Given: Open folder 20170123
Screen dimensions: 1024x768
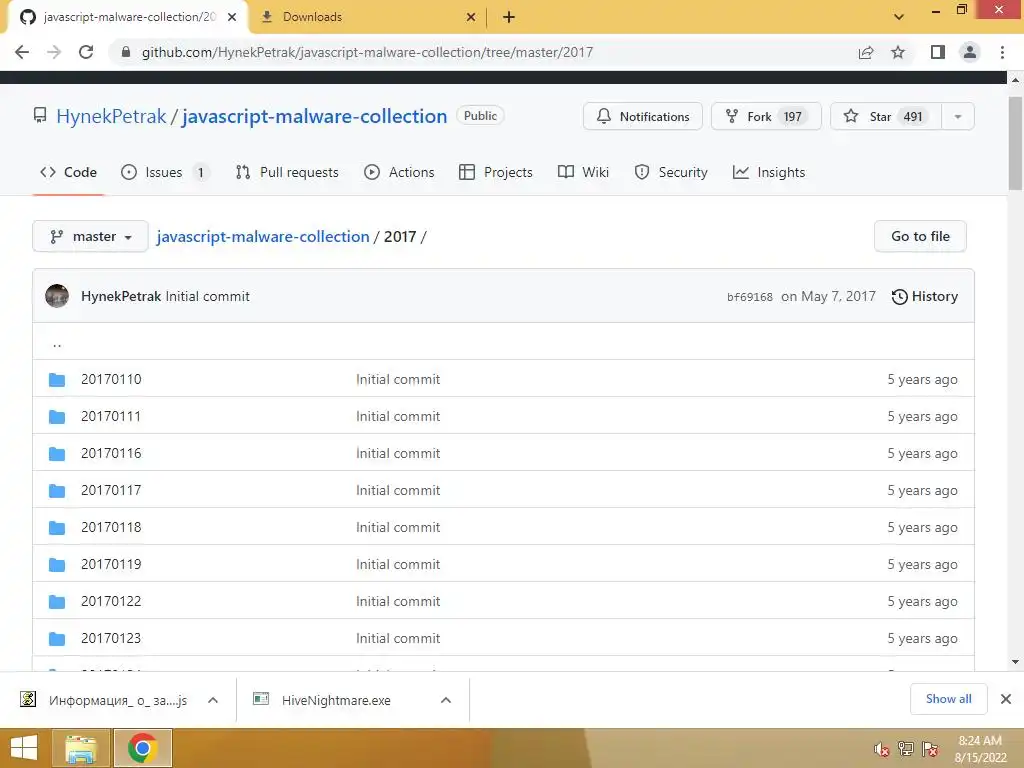Looking at the screenshot, I should coord(111,639).
